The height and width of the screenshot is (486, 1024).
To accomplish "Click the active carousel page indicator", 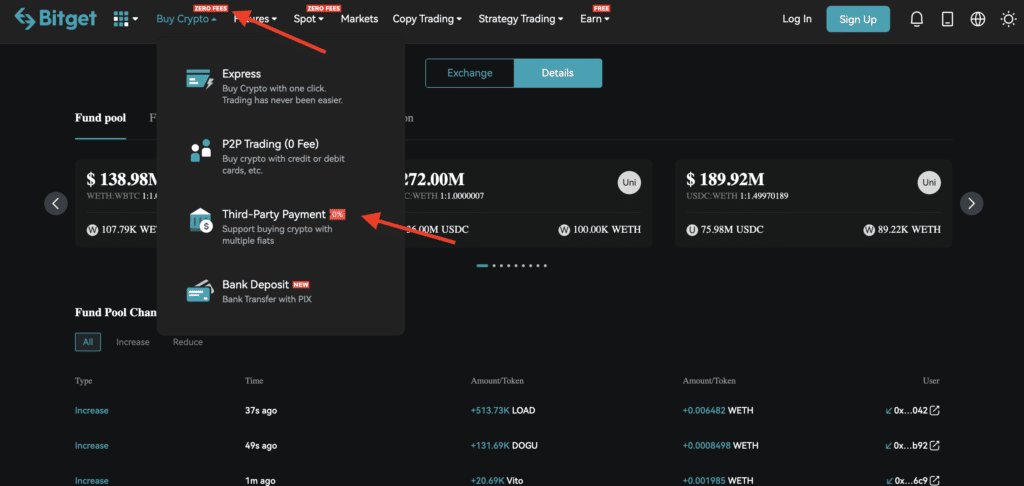I will tap(482, 266).
